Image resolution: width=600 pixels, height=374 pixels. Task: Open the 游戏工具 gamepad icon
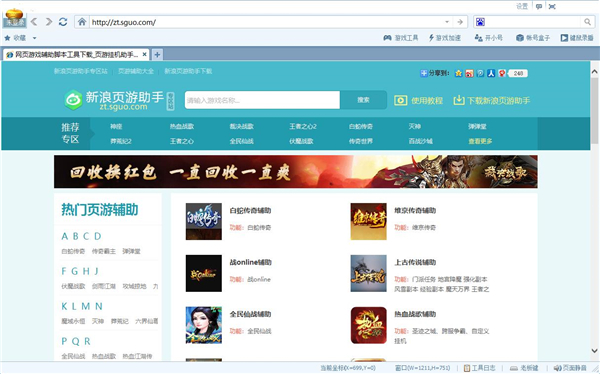click(x=387, y=38)
